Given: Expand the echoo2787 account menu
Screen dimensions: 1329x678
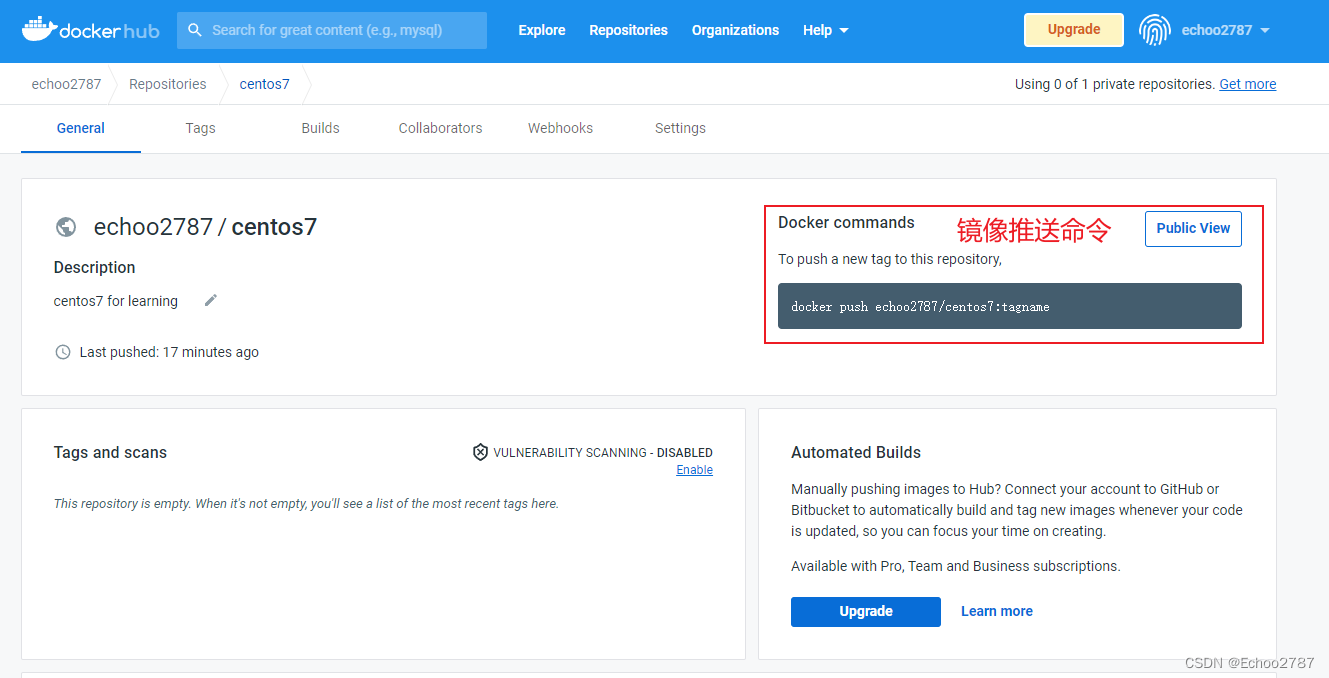Looking at the screenshot, I should (x=1225, y=30).
